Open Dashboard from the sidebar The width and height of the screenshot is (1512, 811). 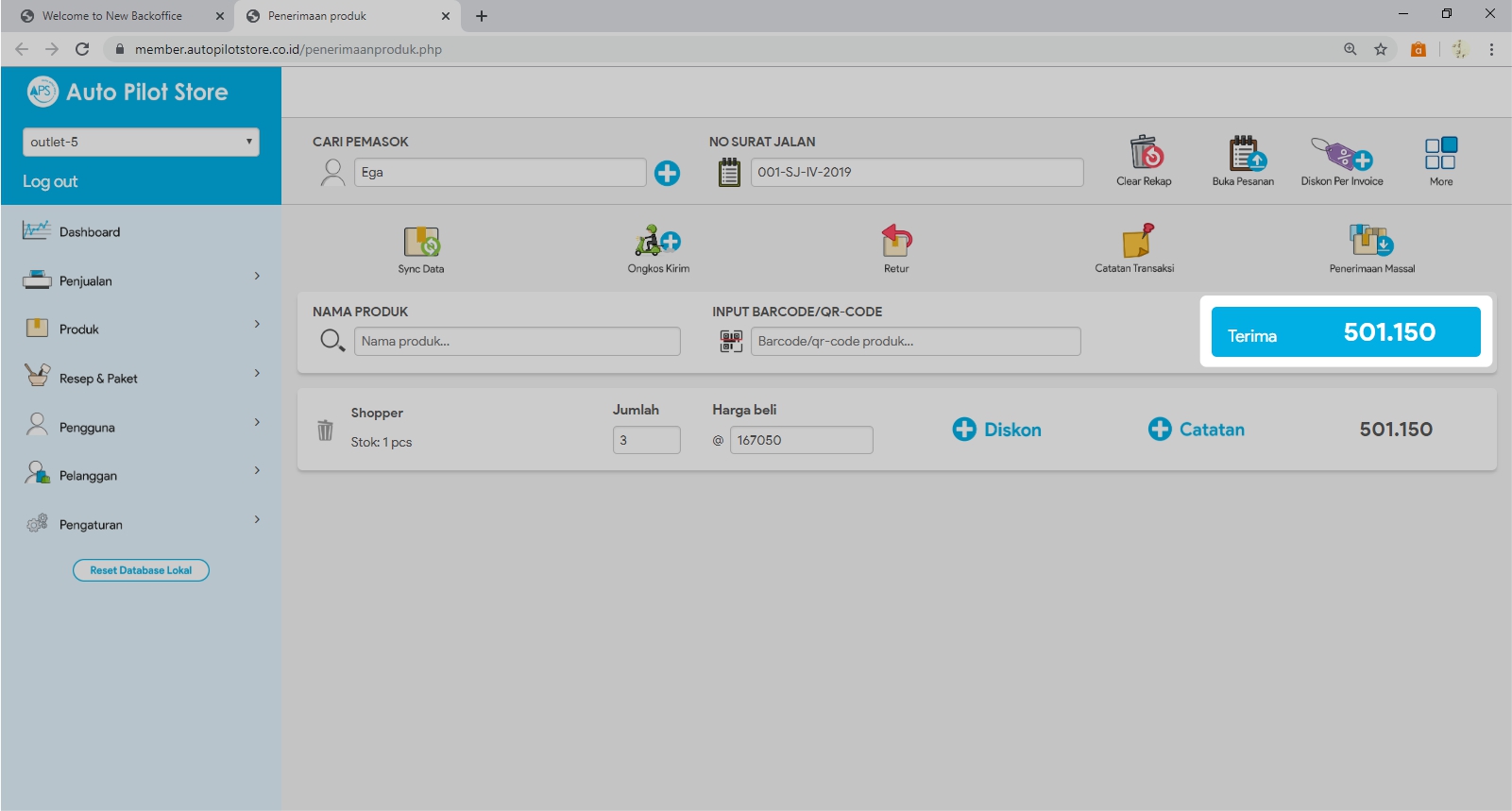tap(90, 232)
